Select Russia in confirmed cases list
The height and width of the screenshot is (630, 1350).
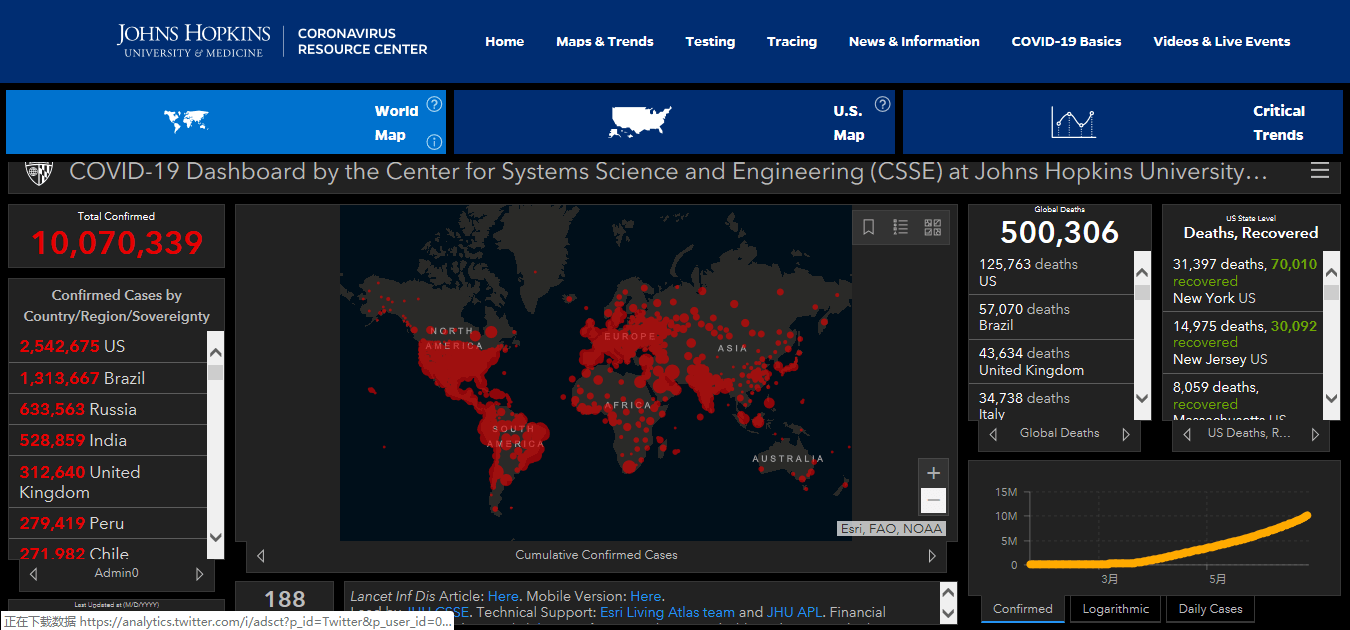[x=107, y=409]
